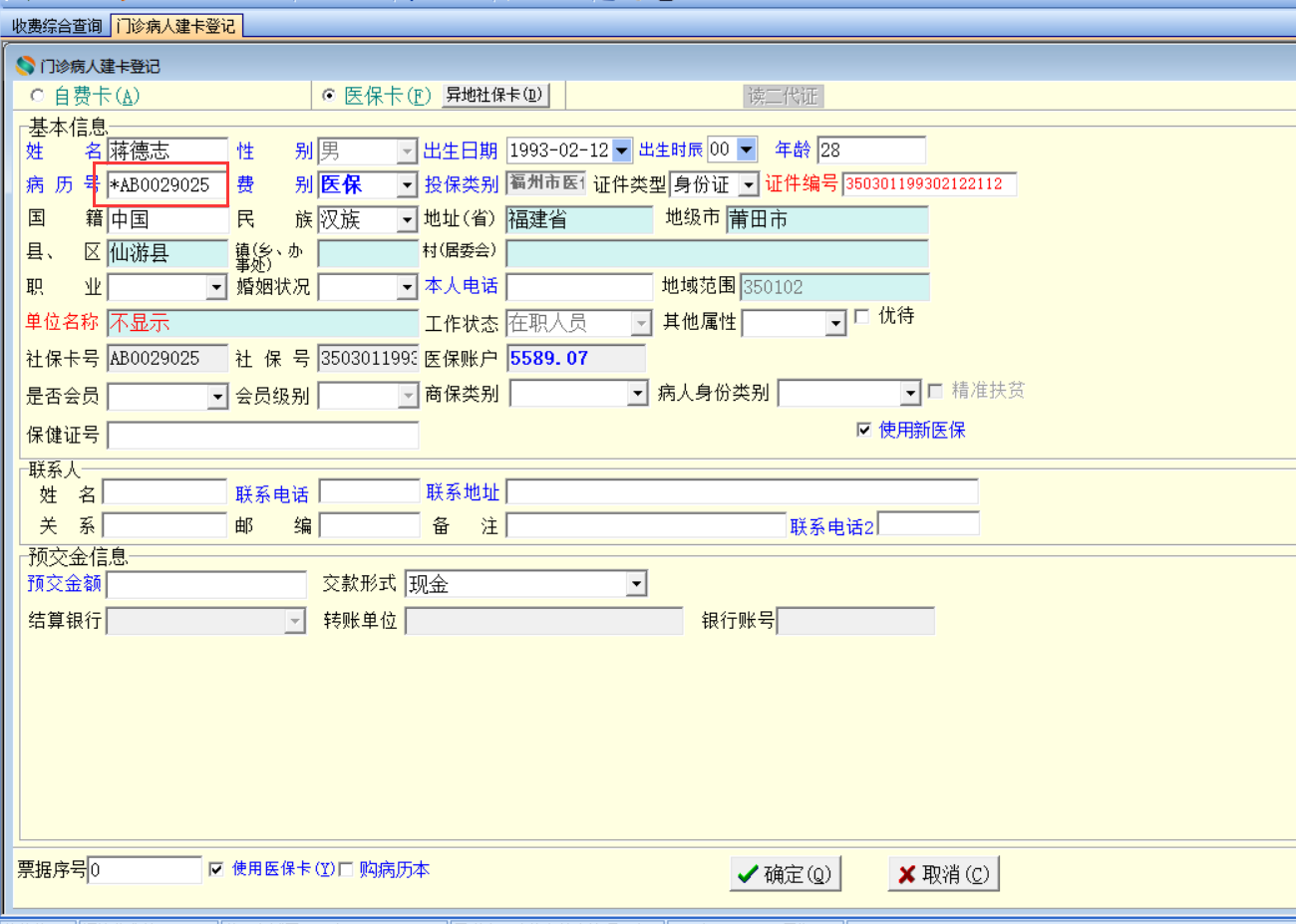1296x924 pixels.
Task: Click the 保健证号 input field
Action: click(263, 436)
